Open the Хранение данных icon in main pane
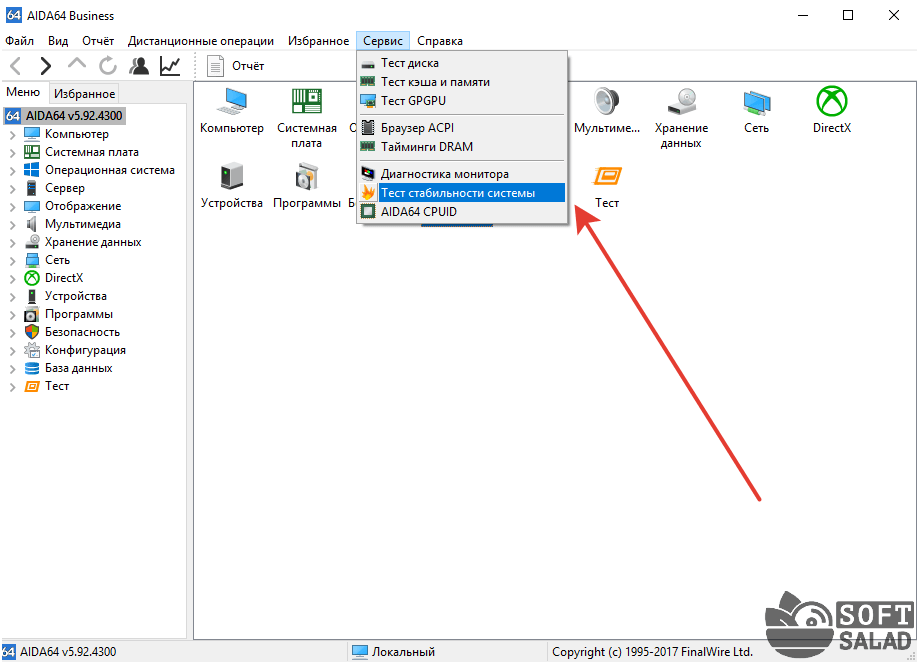 pyautogui.click(x=681, y=117)
